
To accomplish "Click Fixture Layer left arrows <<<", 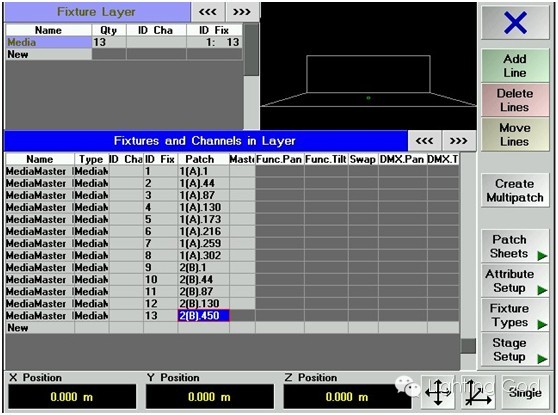I will pos(208,12).
